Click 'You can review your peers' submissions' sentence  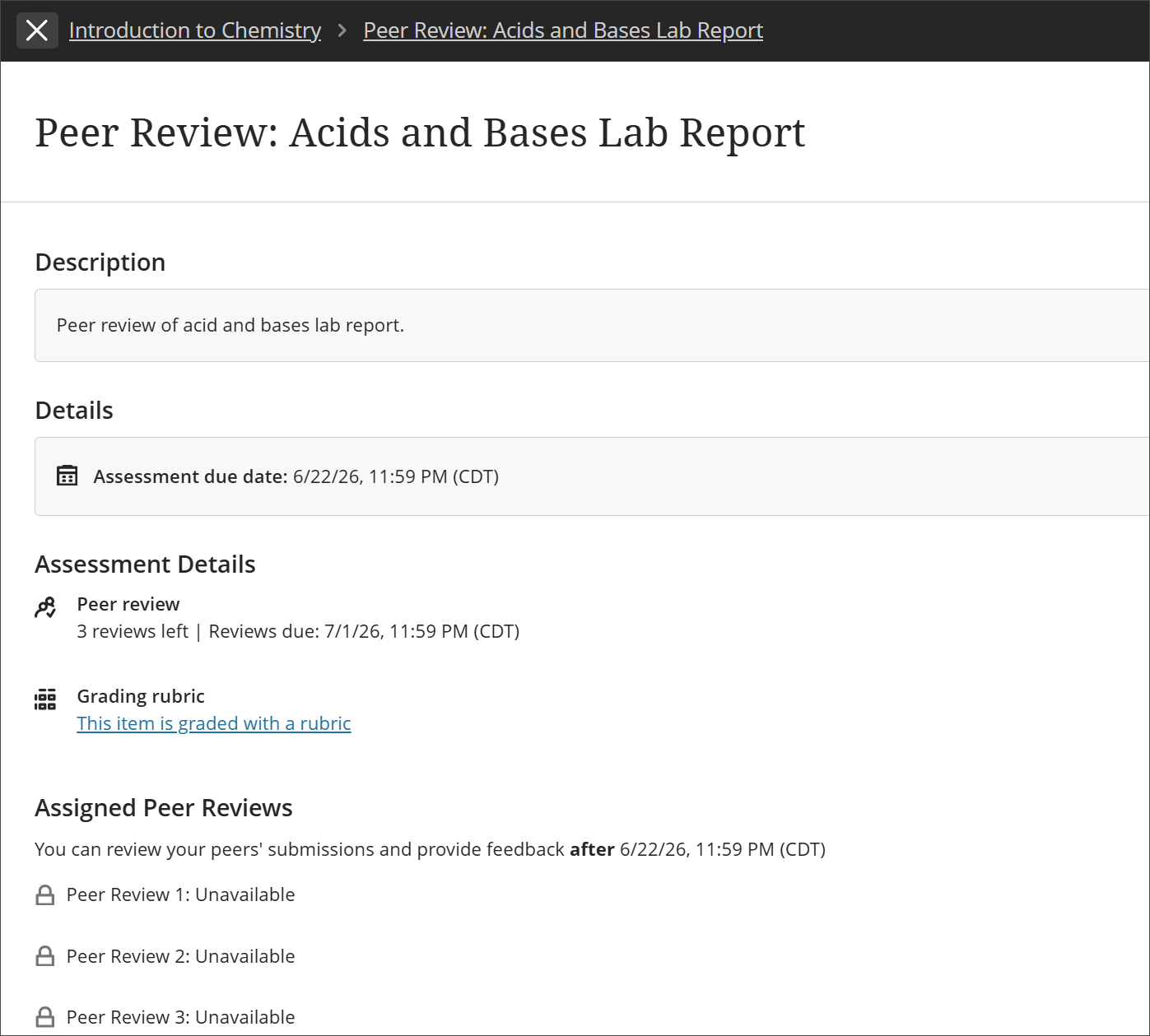(431, 849)
